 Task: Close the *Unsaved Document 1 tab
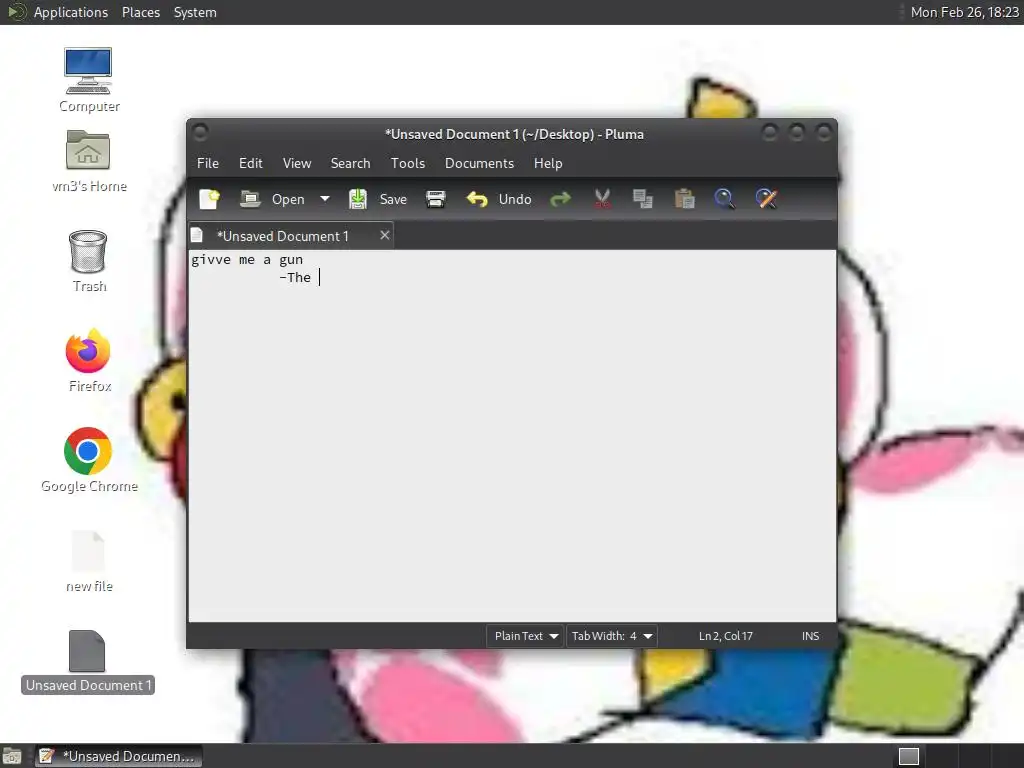[385, 235]
